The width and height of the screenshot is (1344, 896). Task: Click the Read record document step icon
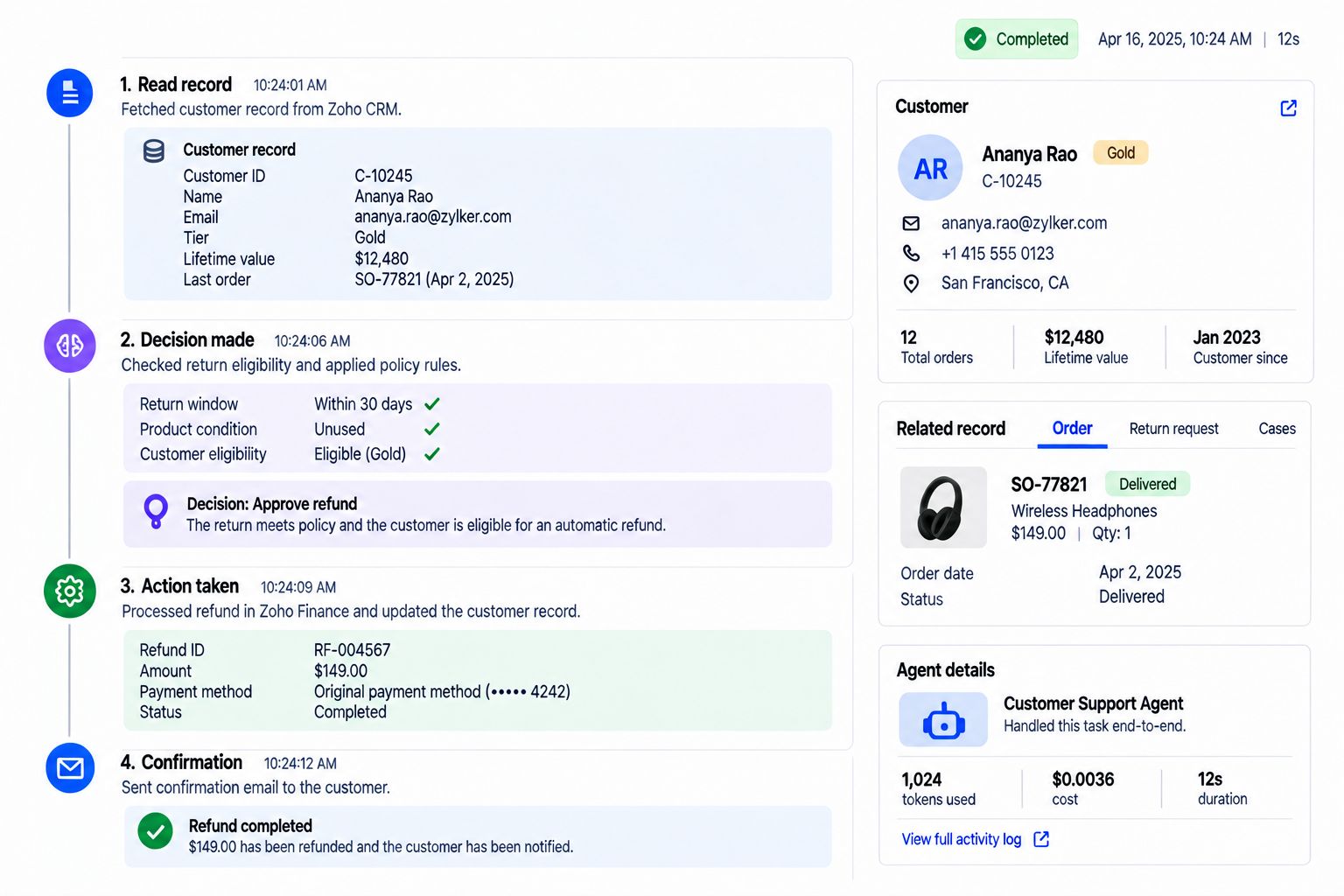point(70,93)
